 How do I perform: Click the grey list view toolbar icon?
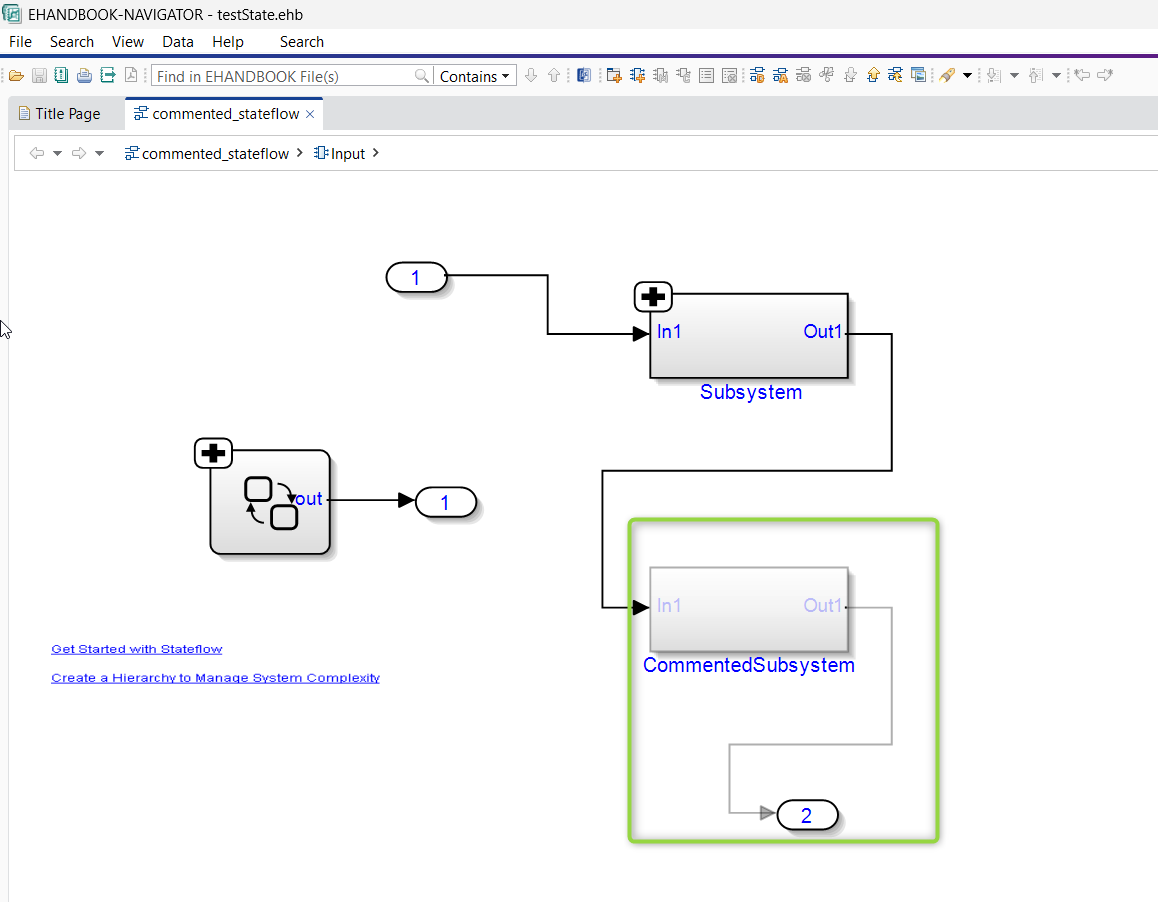coord(706,75)
